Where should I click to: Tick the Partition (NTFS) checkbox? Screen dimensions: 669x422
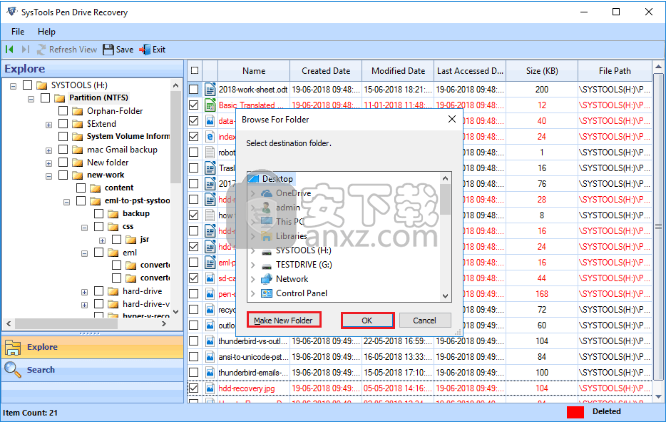click(45, 98)
